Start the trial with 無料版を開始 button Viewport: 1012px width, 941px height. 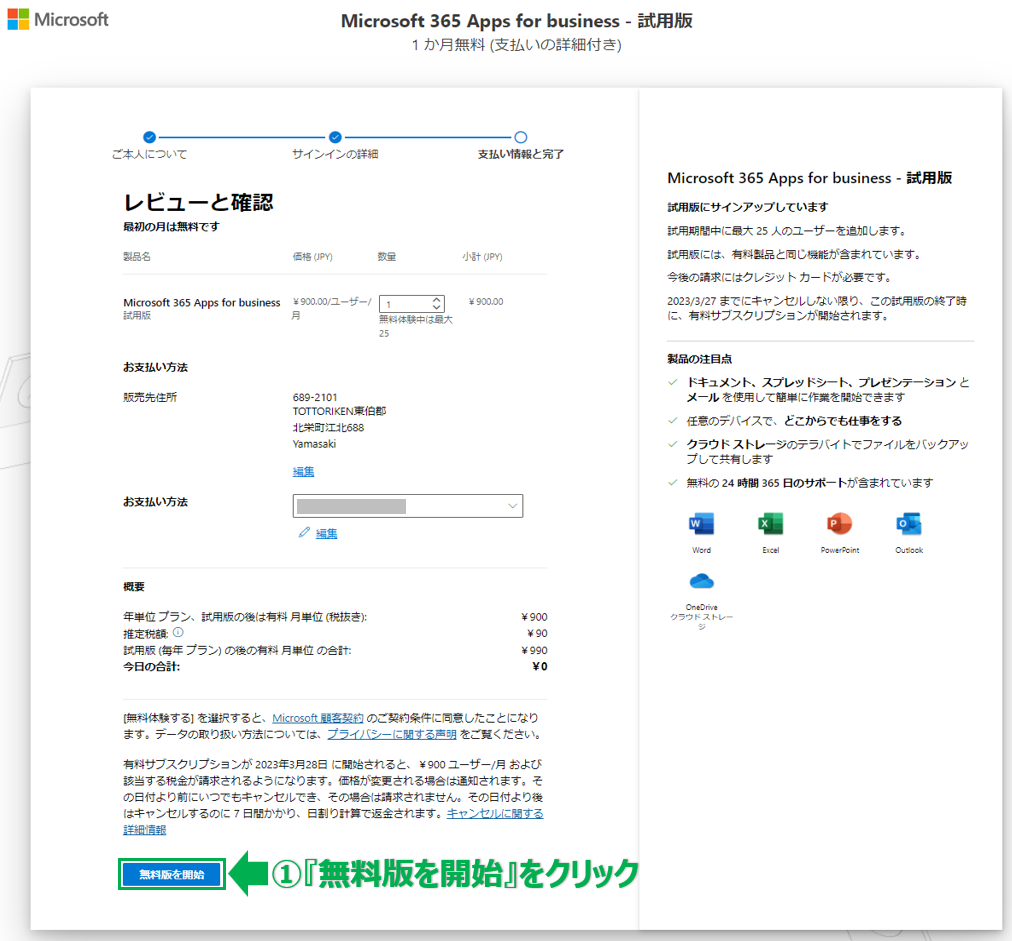(172, 875)
